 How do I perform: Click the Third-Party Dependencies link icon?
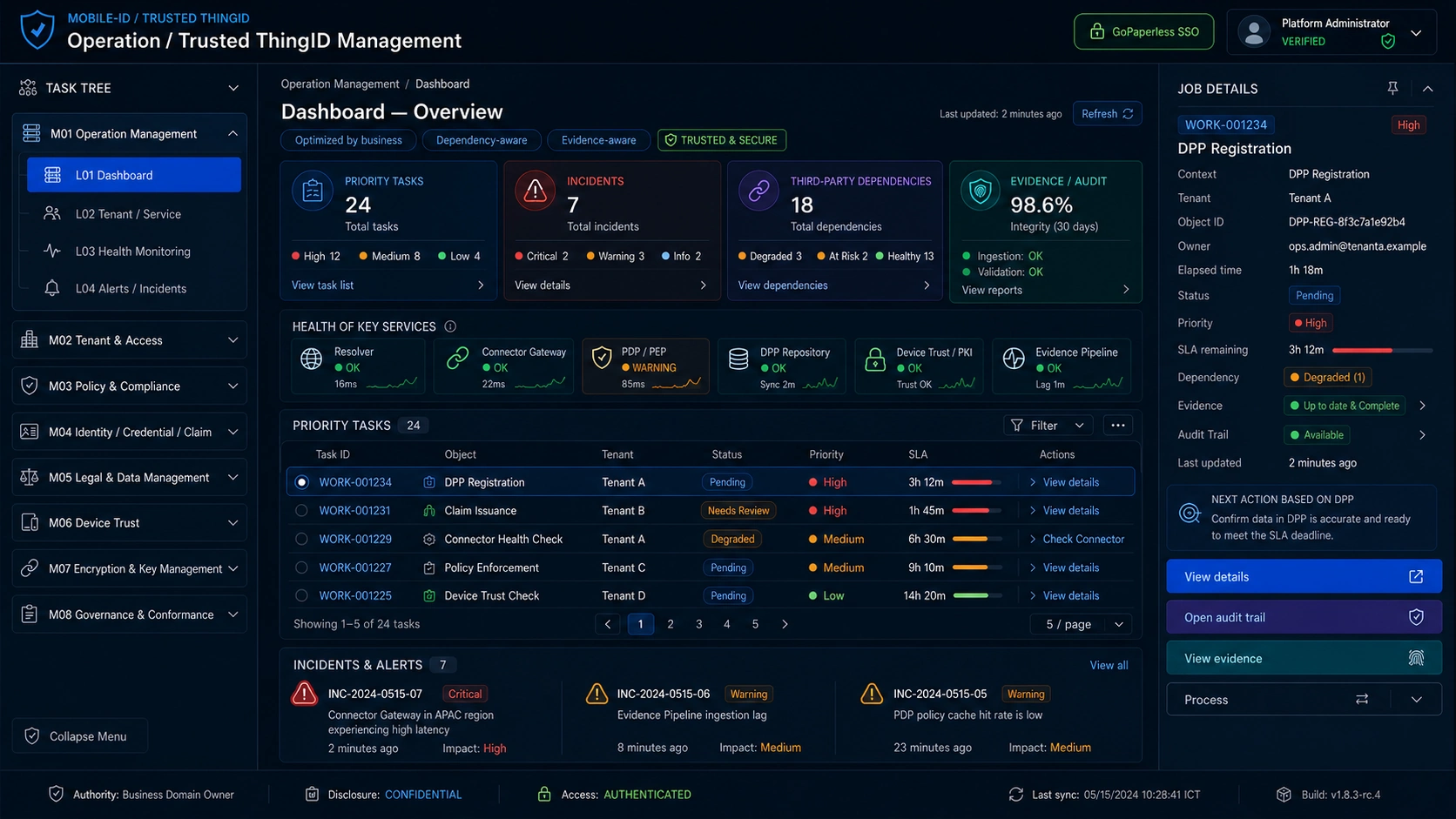758,191
